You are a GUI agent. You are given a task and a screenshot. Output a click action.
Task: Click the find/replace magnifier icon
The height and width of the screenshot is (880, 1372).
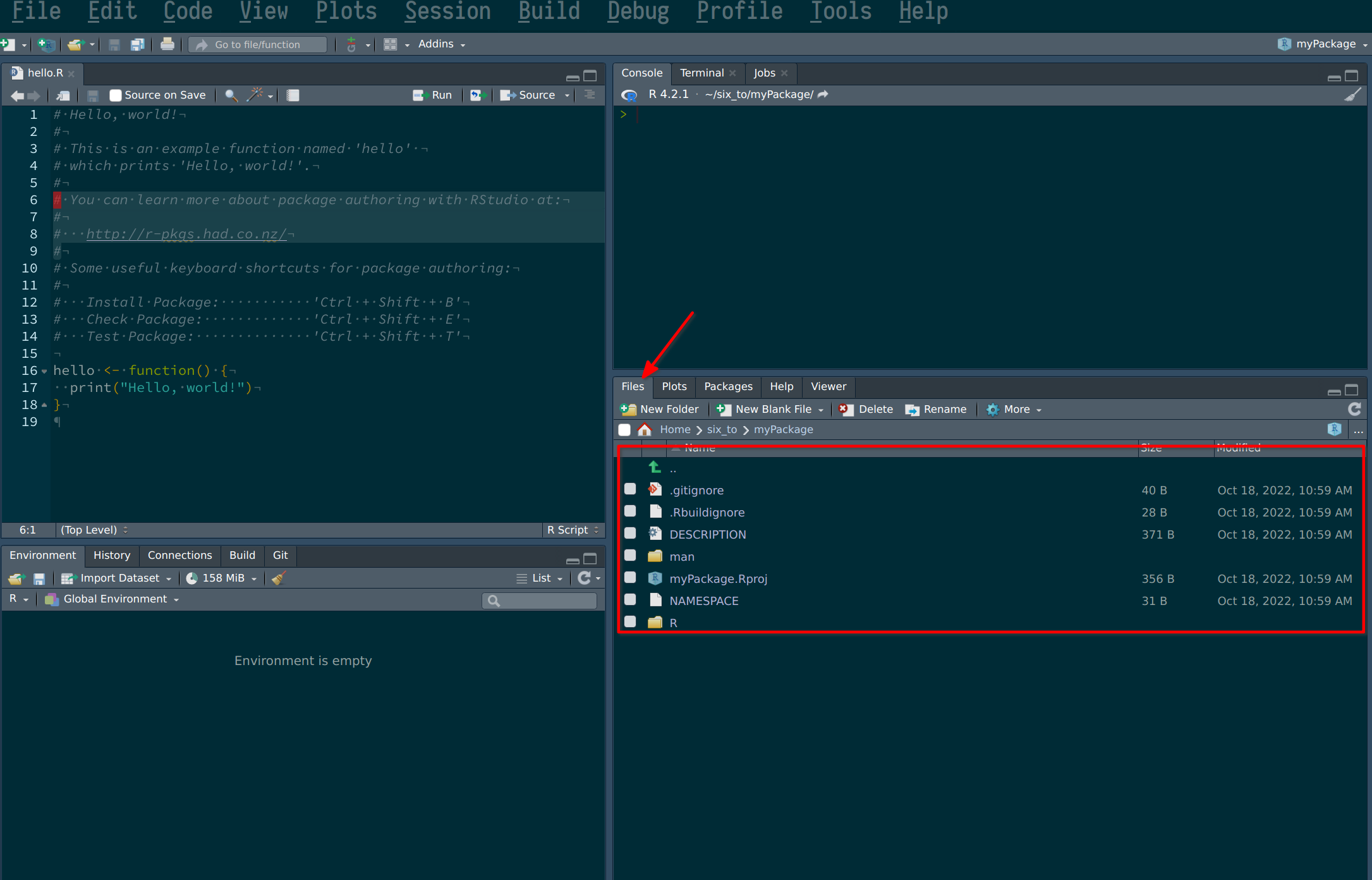click(x=231, y=95)
